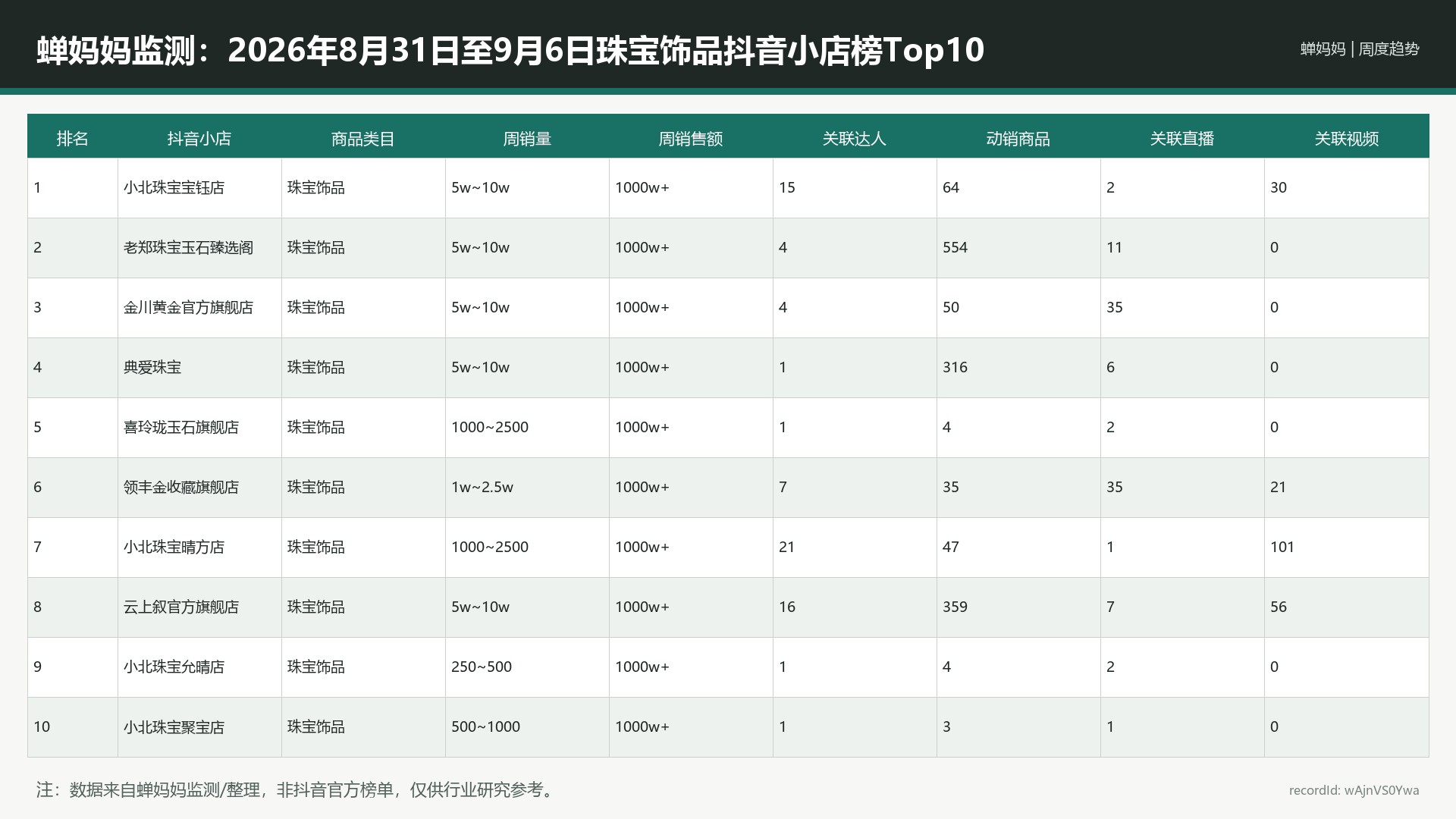Image resolution: width=1456 pixels, height=819 pixels.
Task: Click weekly sales 500~1000 for 小北珠宝聚宝店
Action: click(x=486, y=726)
